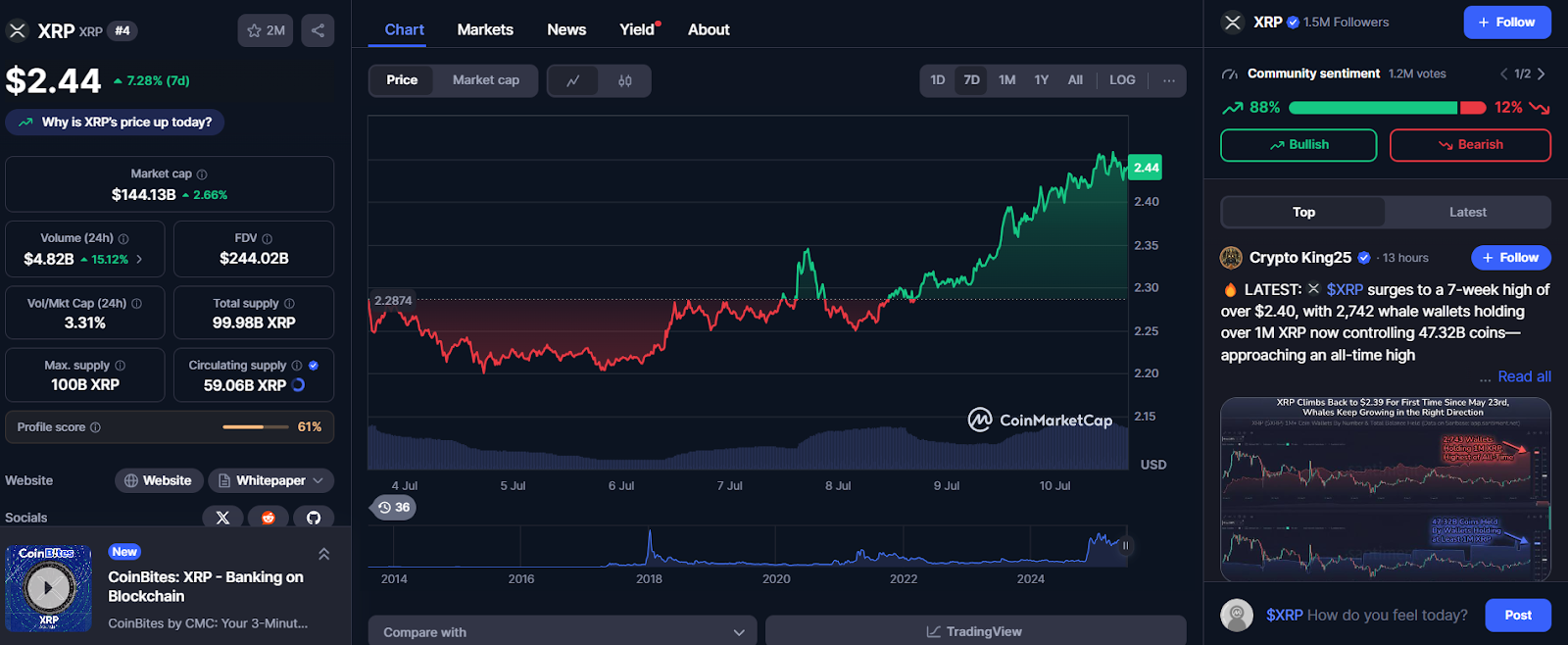Click the history 36 events marker
Viewport: 1568px width, 645px height.
[x=394, y=507]
